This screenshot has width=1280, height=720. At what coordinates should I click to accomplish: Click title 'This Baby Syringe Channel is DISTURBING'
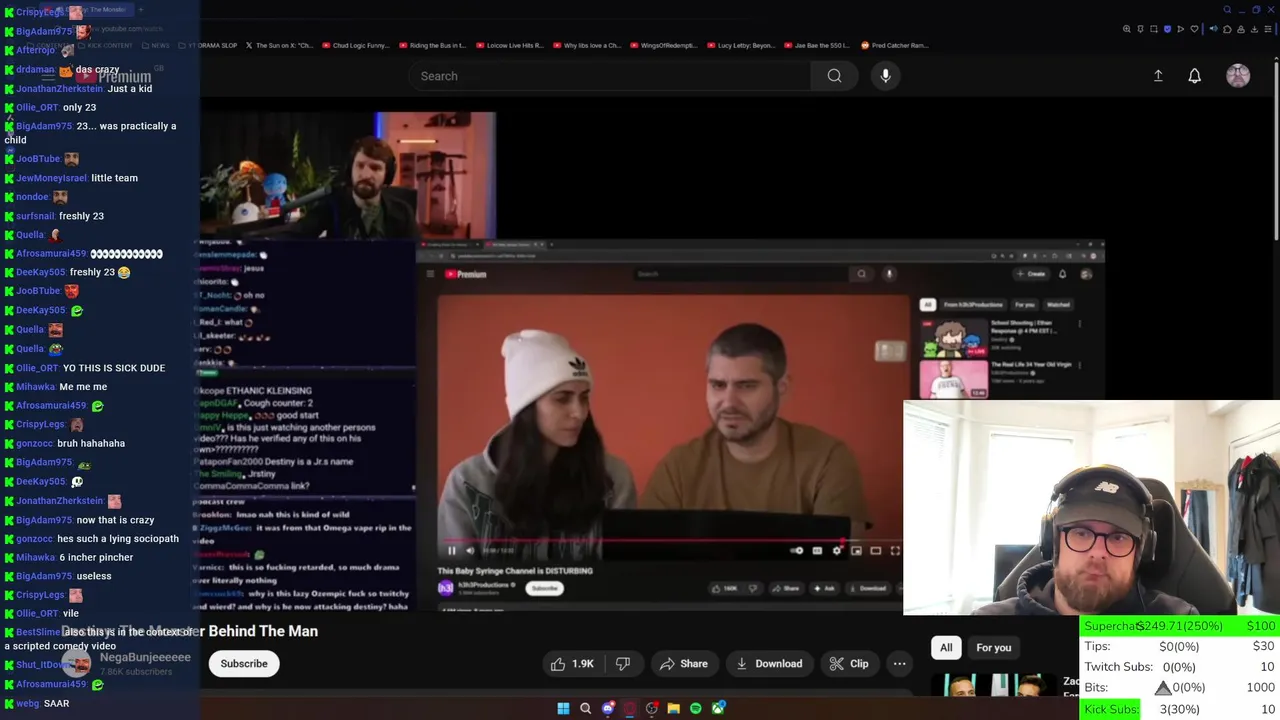point(515,571)
